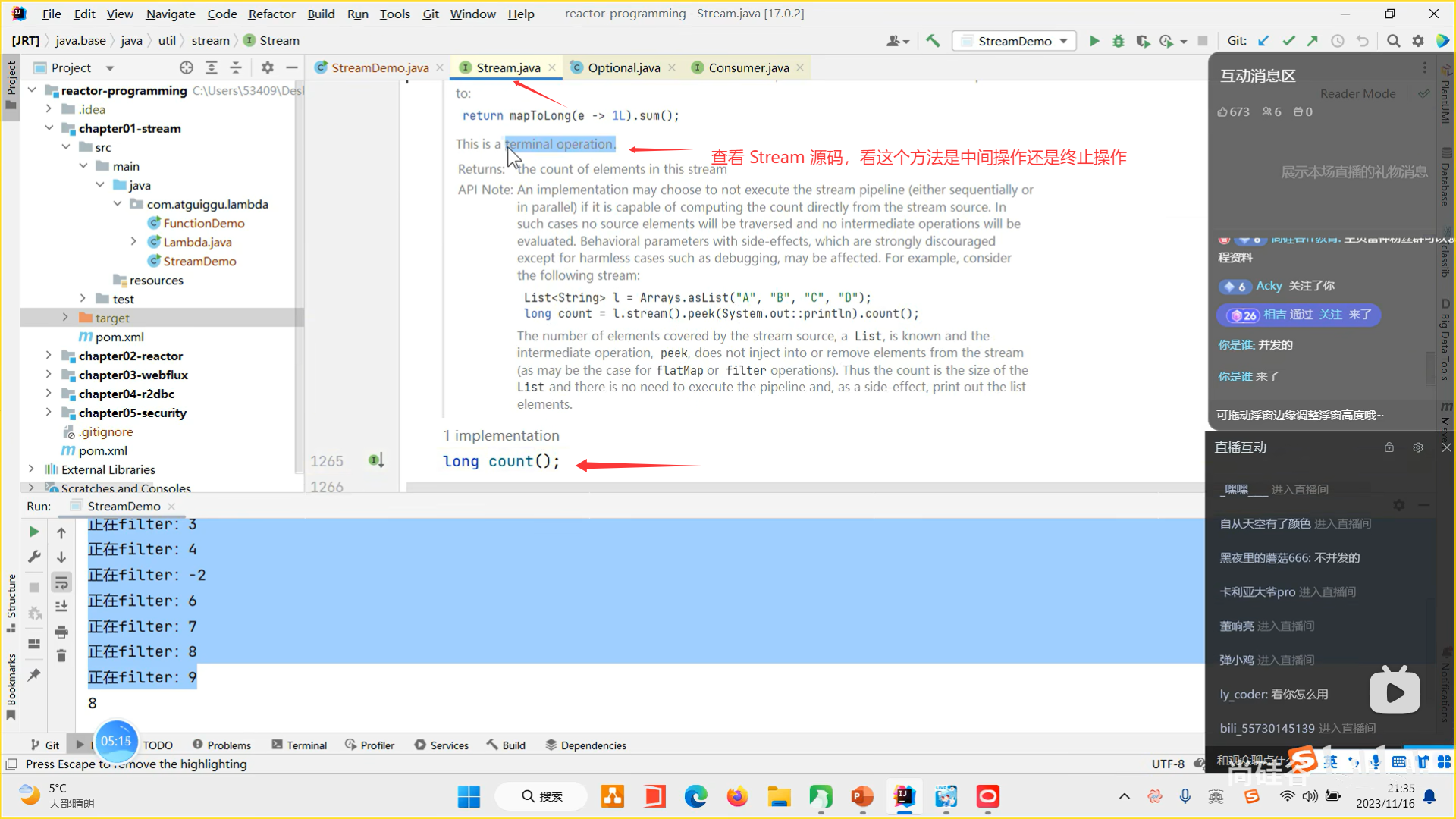Click the Debug bug icon in toolbar
The width and height of the screenshot is (1456, 819).
1118,41
